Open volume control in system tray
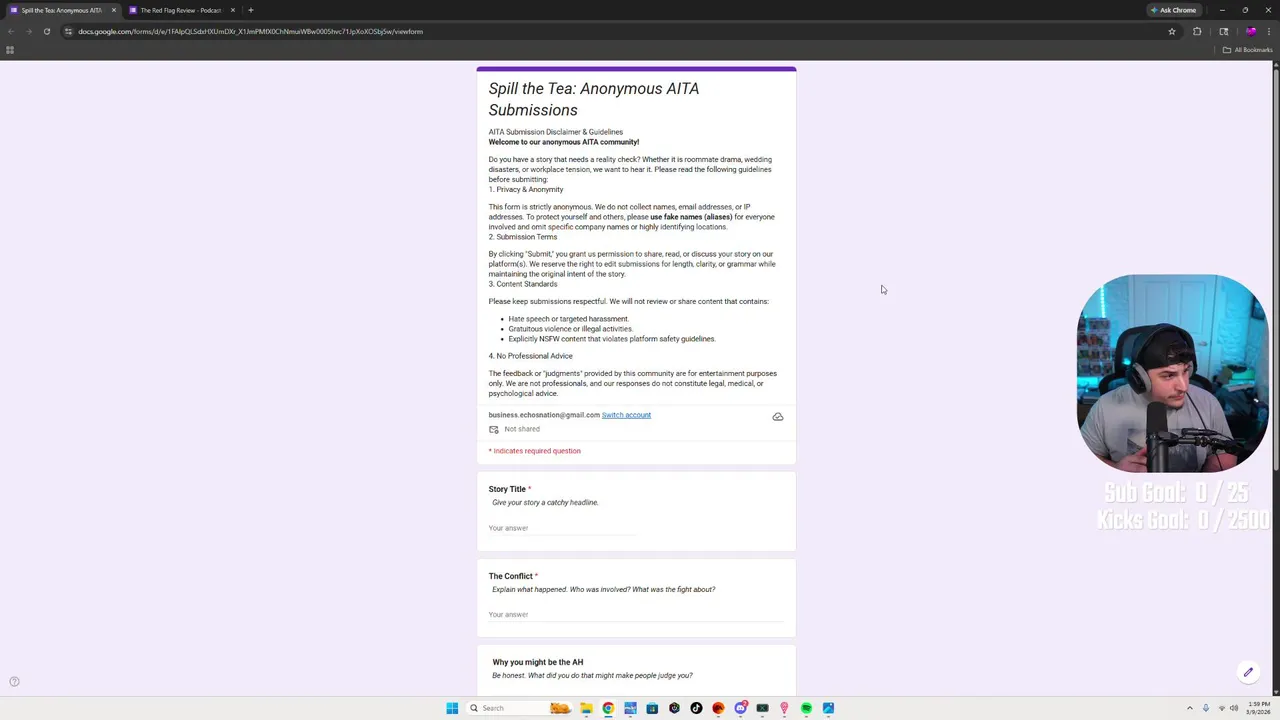Screen dimensions: 1280x720 pos(1235,708)
